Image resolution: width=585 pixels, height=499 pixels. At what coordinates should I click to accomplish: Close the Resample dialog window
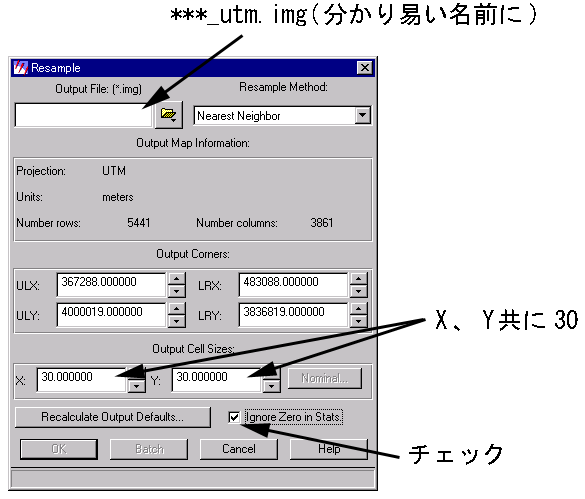365,68
